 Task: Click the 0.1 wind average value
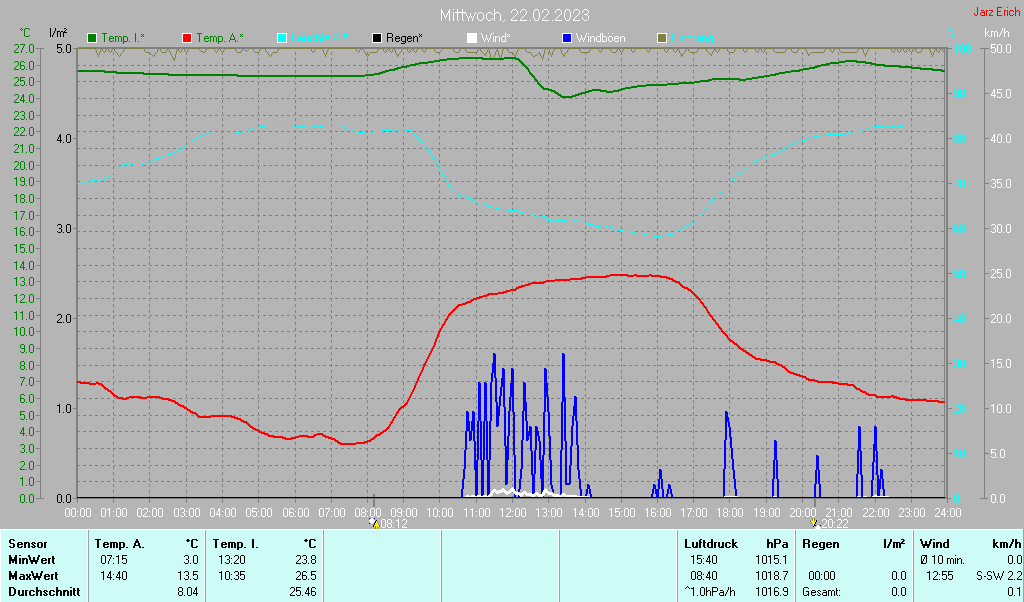click(x=1014, y=592)
